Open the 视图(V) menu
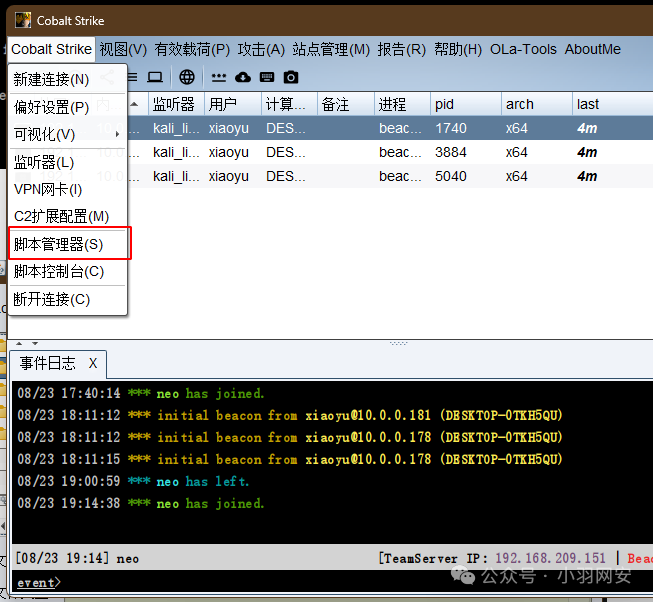This screenshot has width=653, height=602. tap(123, 50)
